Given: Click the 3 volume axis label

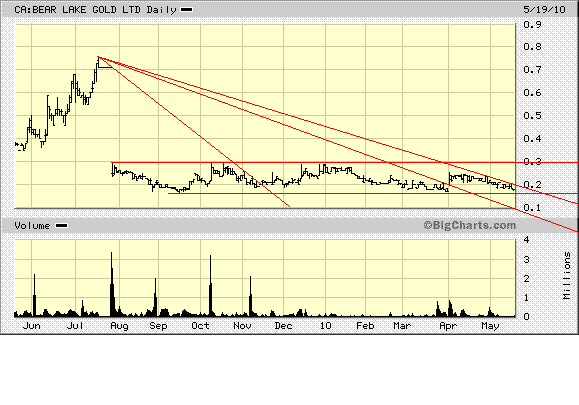Looking at the screenshot, I should click(x=527, y=260).
